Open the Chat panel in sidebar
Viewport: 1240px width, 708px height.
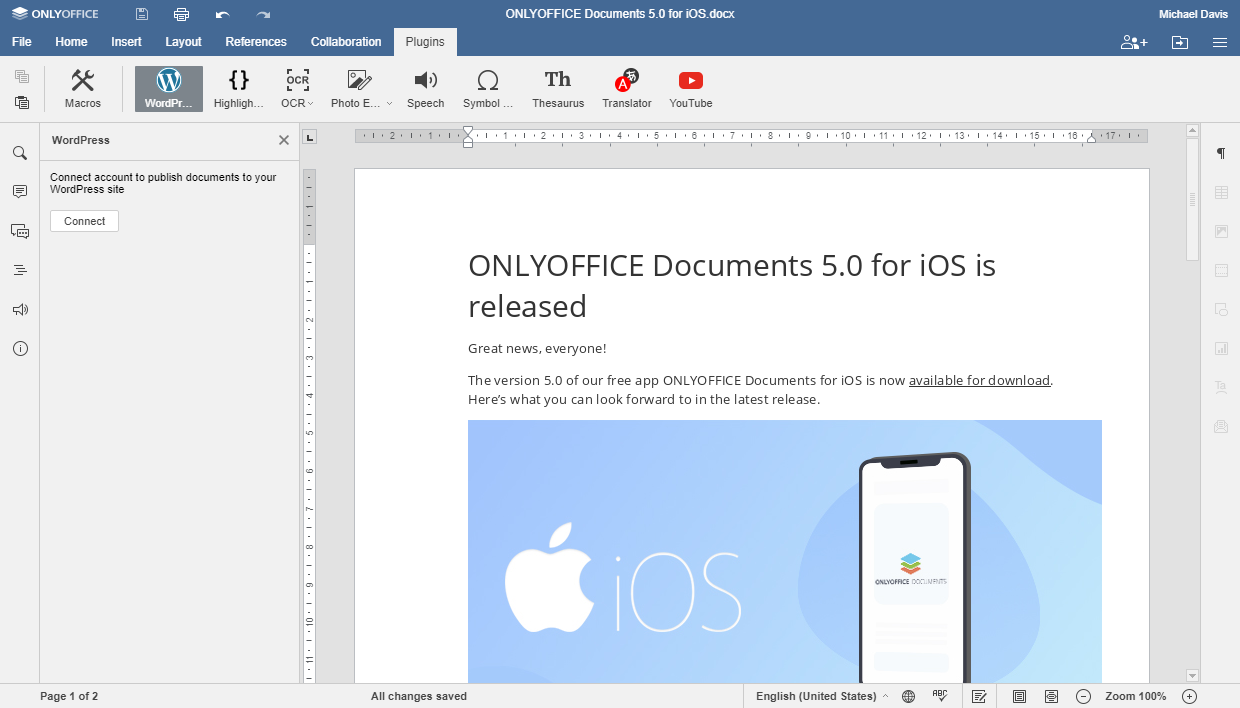pos(20,231)
